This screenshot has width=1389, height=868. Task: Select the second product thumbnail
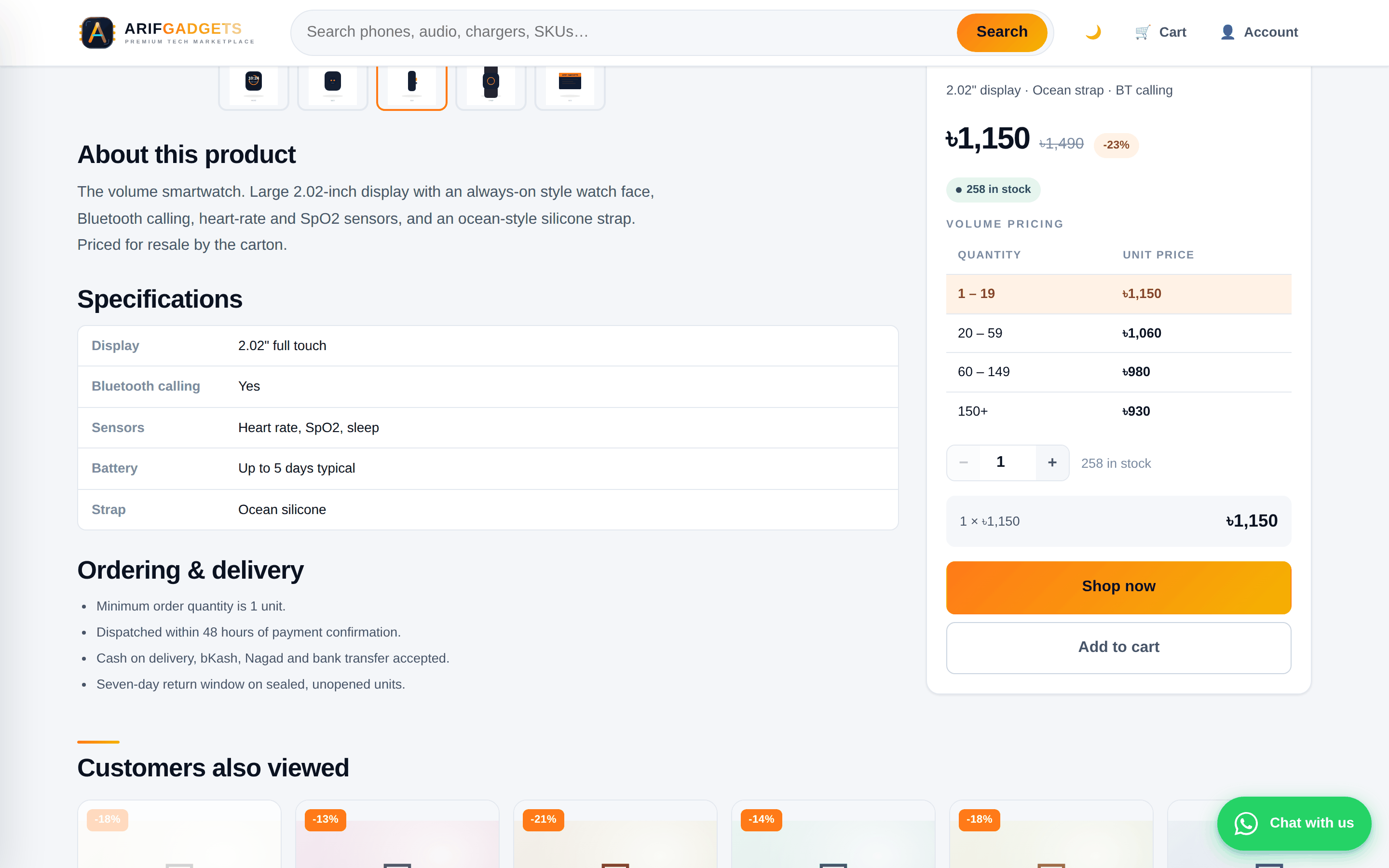[333, 86]
